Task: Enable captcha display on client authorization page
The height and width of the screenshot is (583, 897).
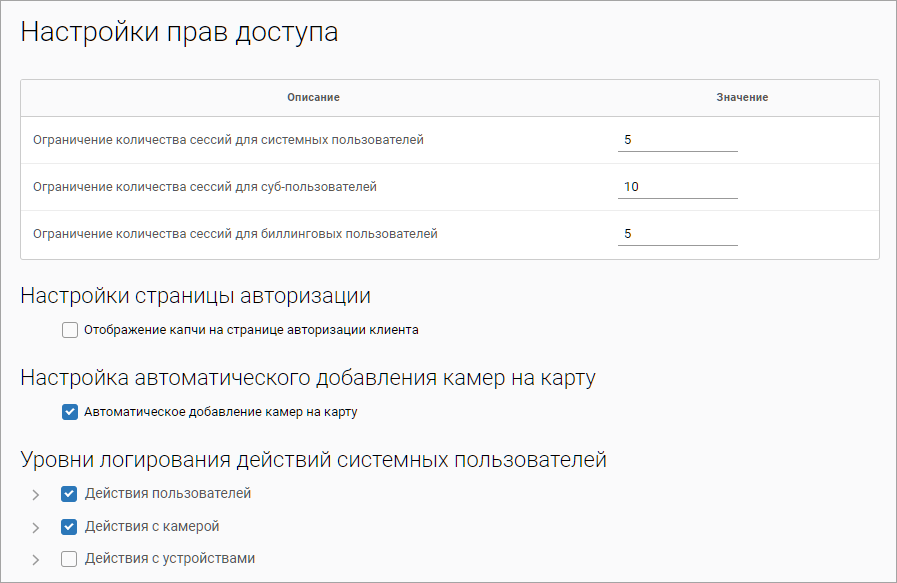Action: click(x=70, y=330)
